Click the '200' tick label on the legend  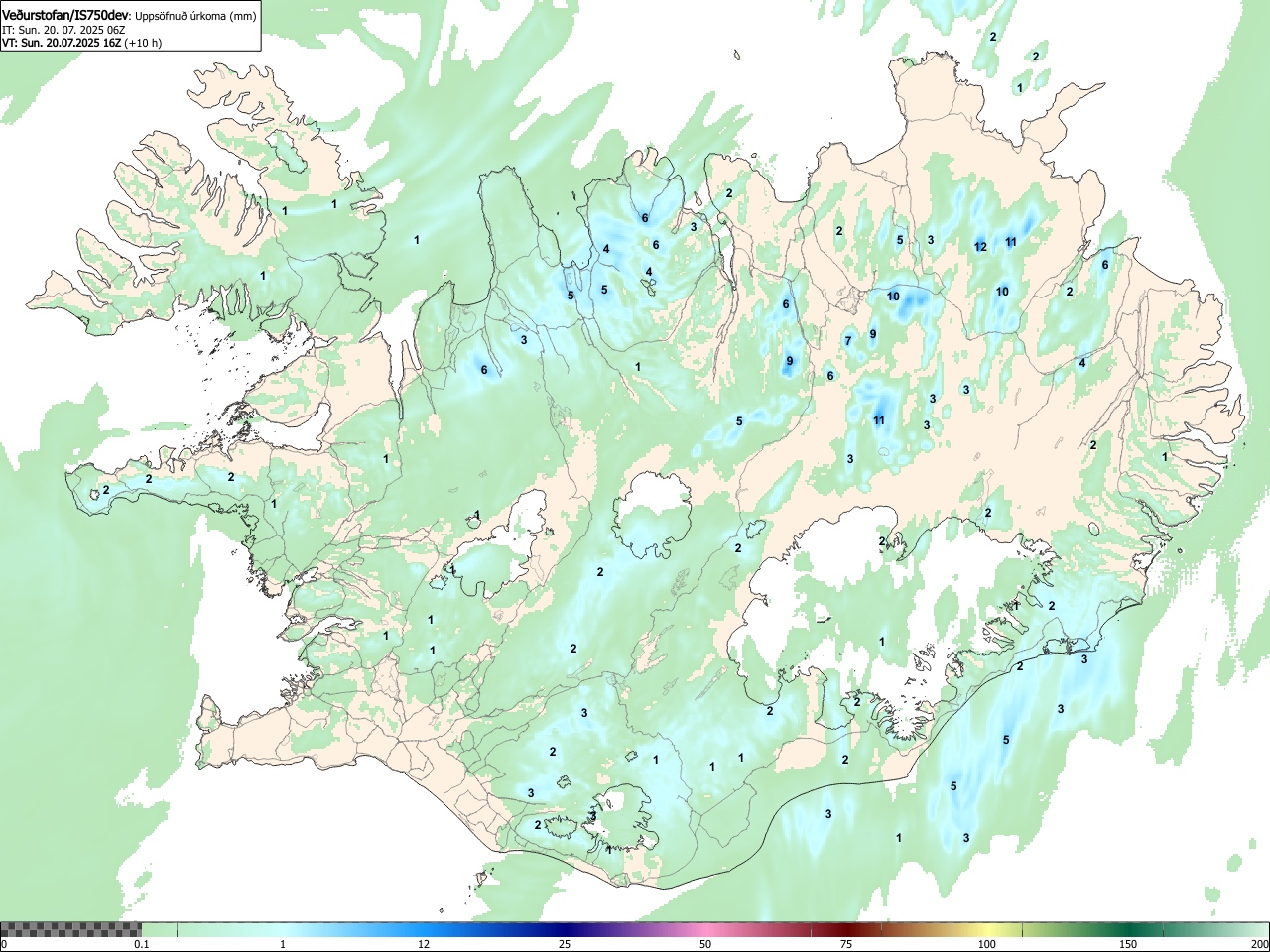1259,944
